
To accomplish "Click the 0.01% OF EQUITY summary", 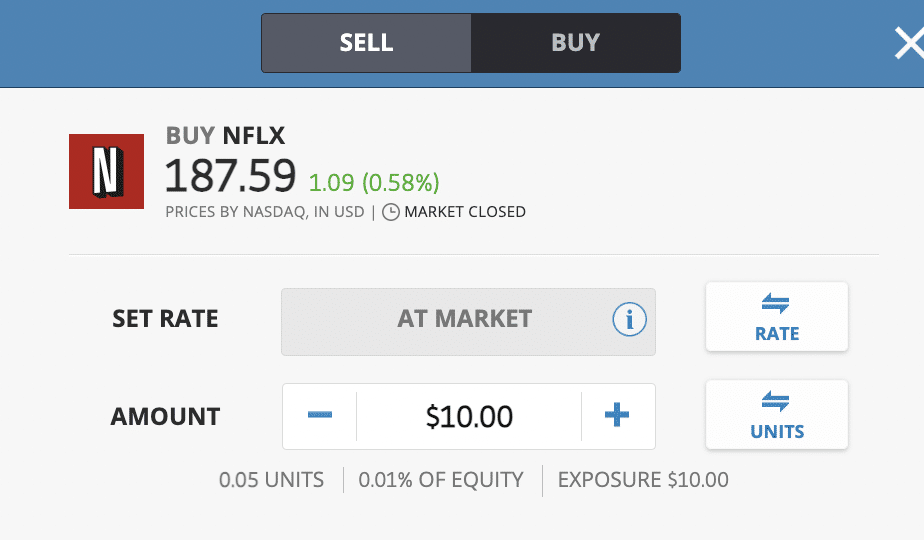I will tap(441, 480).
